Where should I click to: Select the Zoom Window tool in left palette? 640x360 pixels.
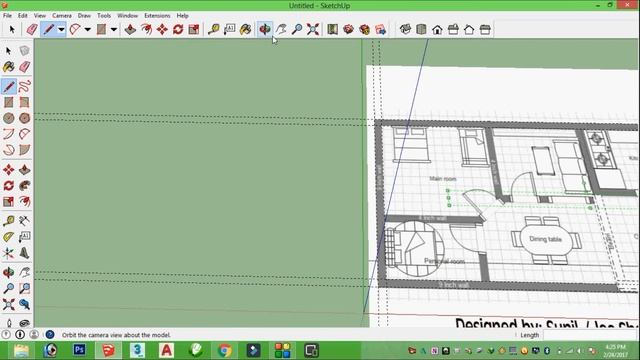click(24, 289)
